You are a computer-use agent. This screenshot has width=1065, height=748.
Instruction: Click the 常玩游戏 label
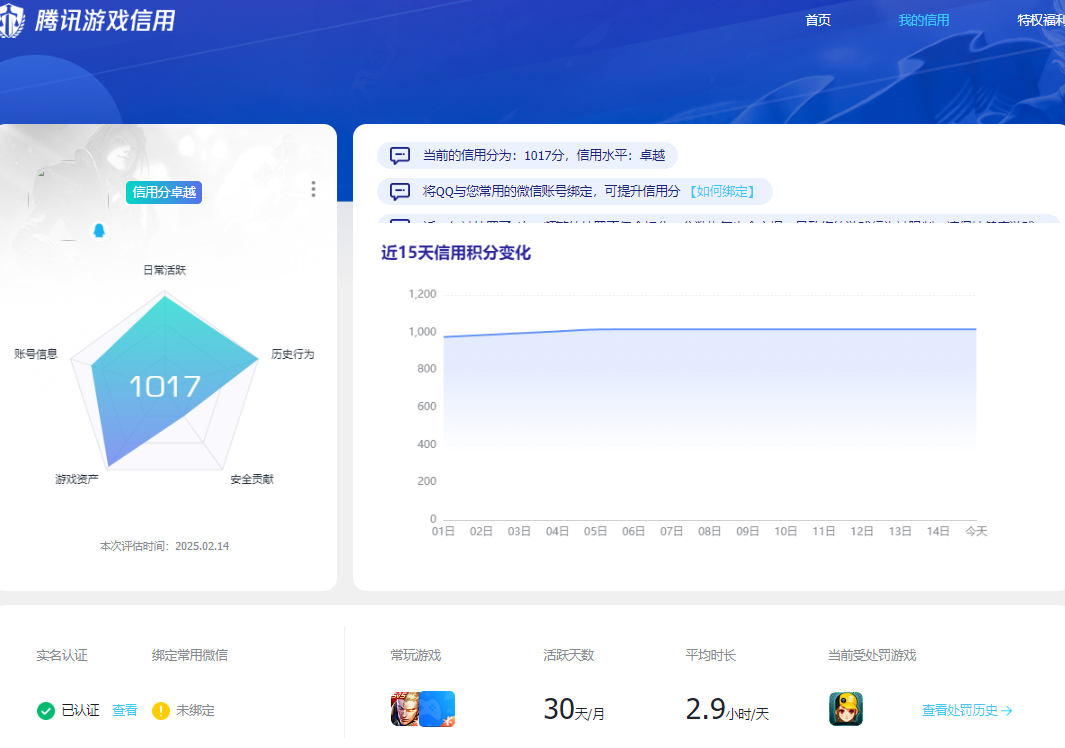[x=416, y=656]
